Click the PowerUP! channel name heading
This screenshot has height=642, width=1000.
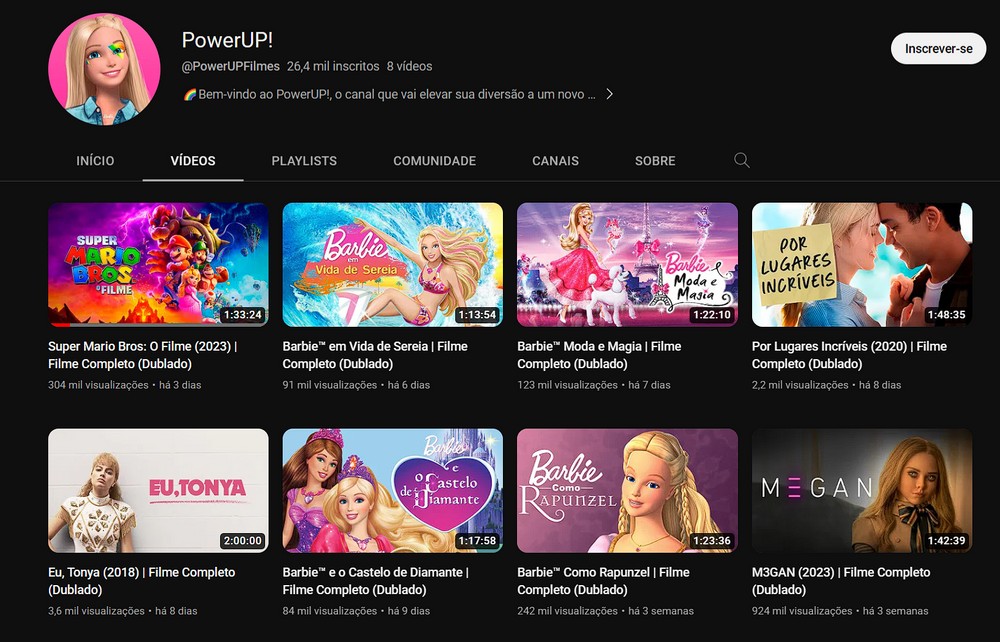pyautogui.click(x=227, y=40)
